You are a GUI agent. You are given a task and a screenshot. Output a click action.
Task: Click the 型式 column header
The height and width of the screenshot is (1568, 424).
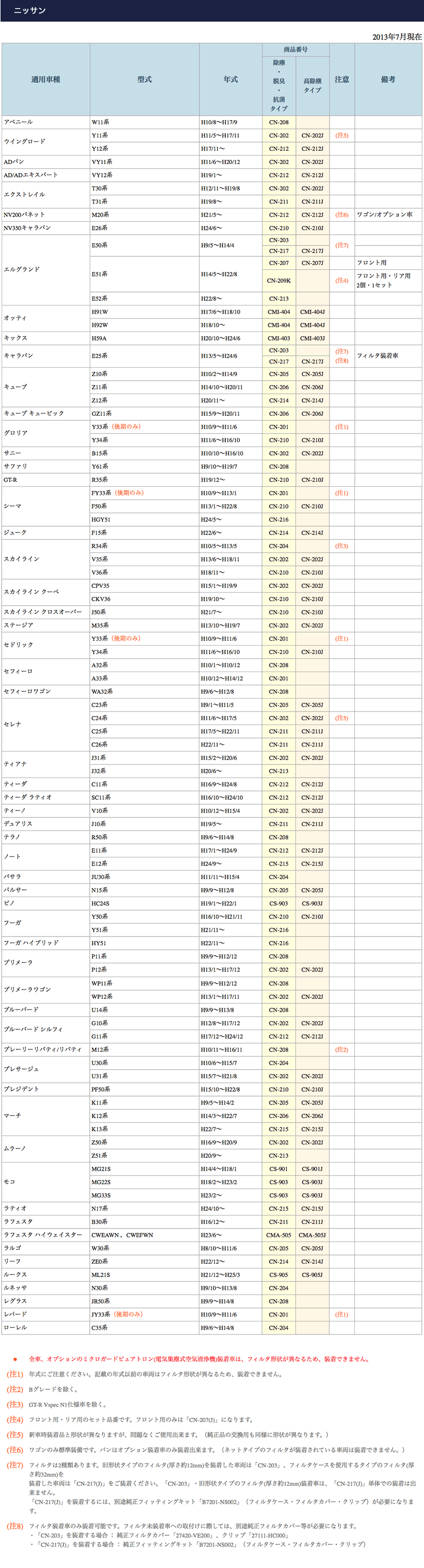point(144,79)
